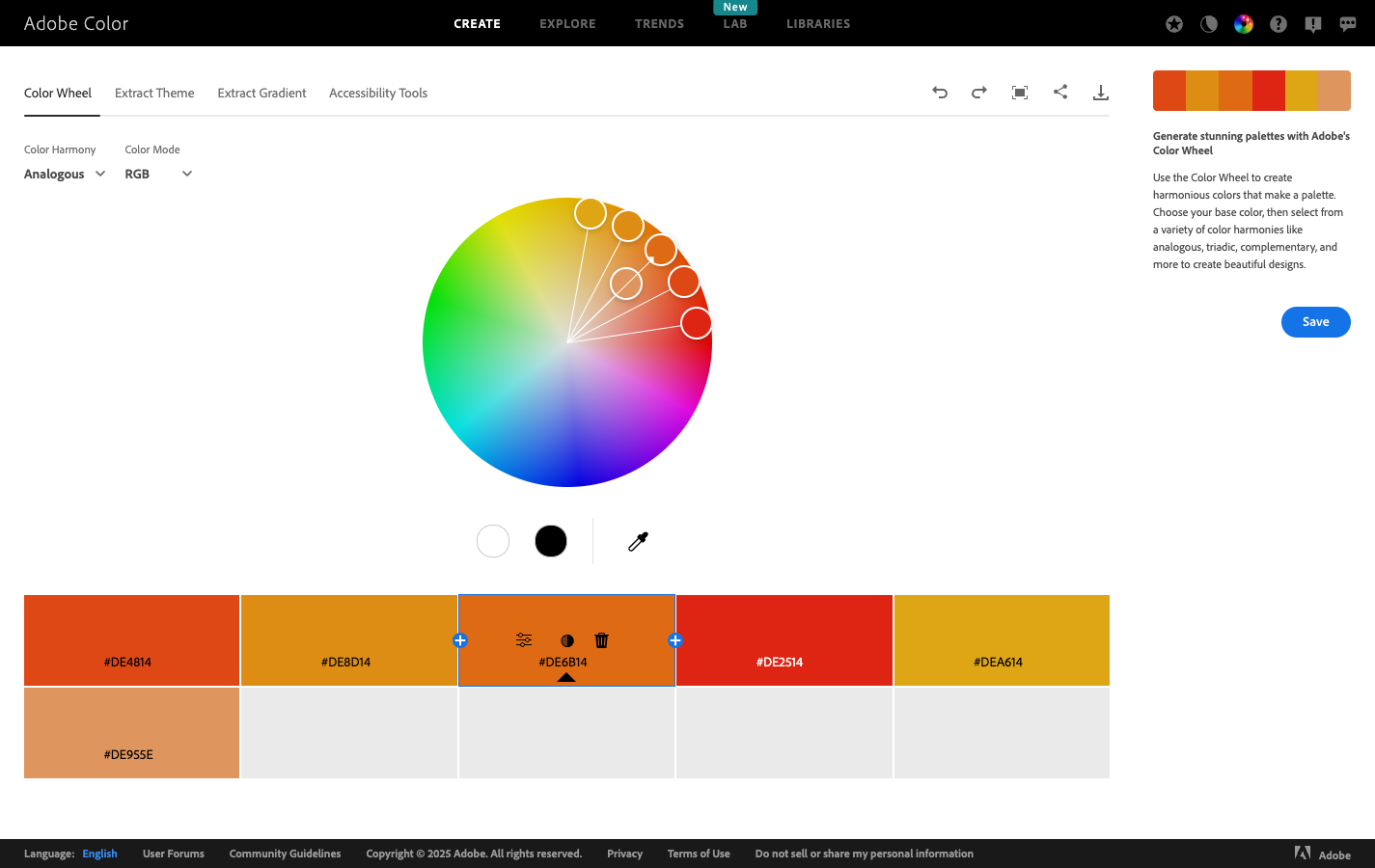Open color sliders for the #DE6B14 swatch
The image size is (1375, 868).
point(523,639)
